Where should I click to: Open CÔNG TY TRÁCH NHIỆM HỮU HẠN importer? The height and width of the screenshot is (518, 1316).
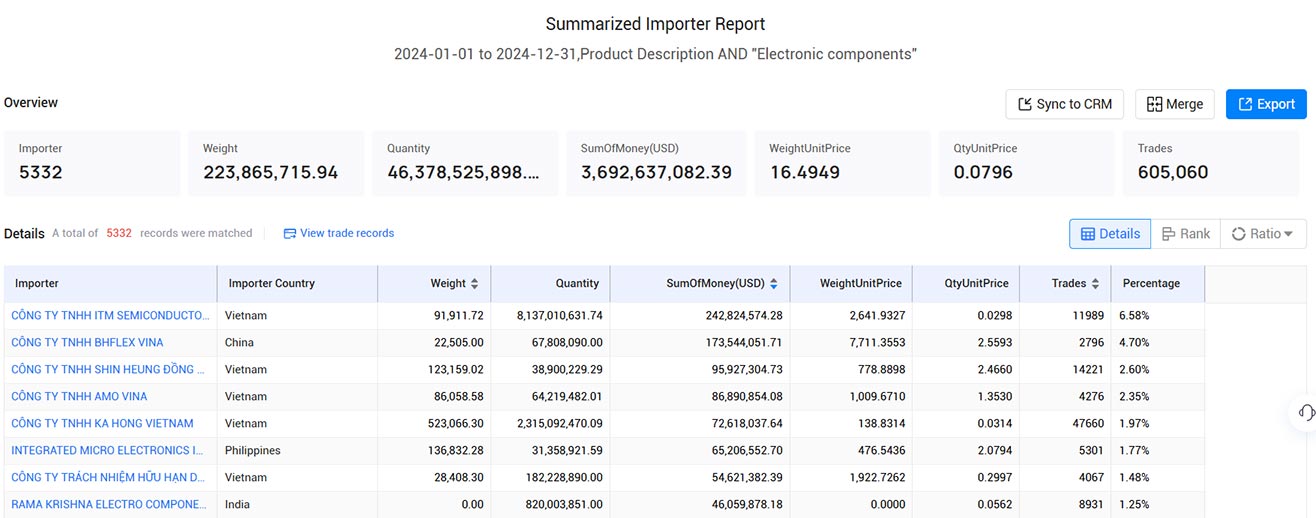coord(108,477)
